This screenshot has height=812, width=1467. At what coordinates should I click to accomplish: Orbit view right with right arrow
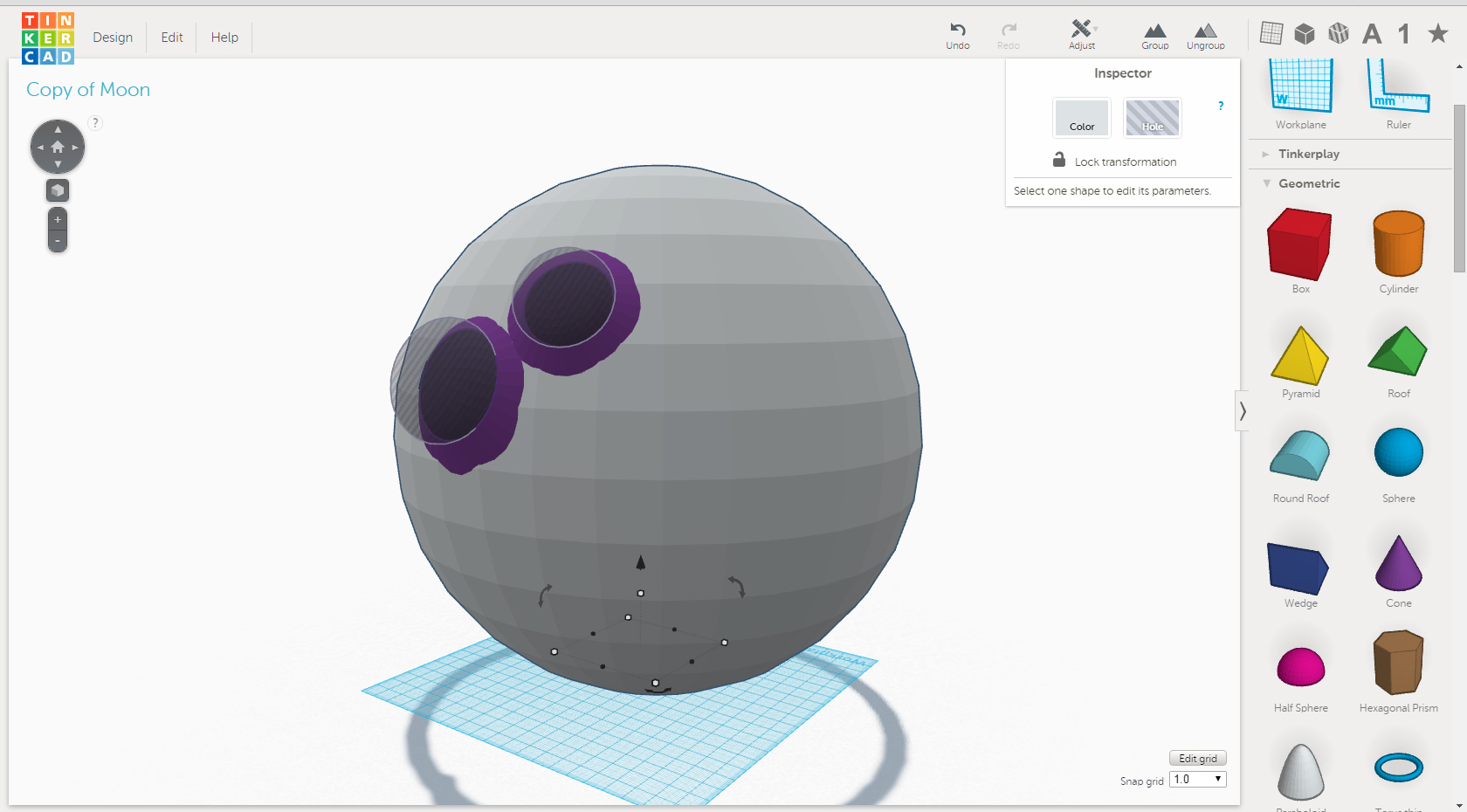tap(75, 148)
